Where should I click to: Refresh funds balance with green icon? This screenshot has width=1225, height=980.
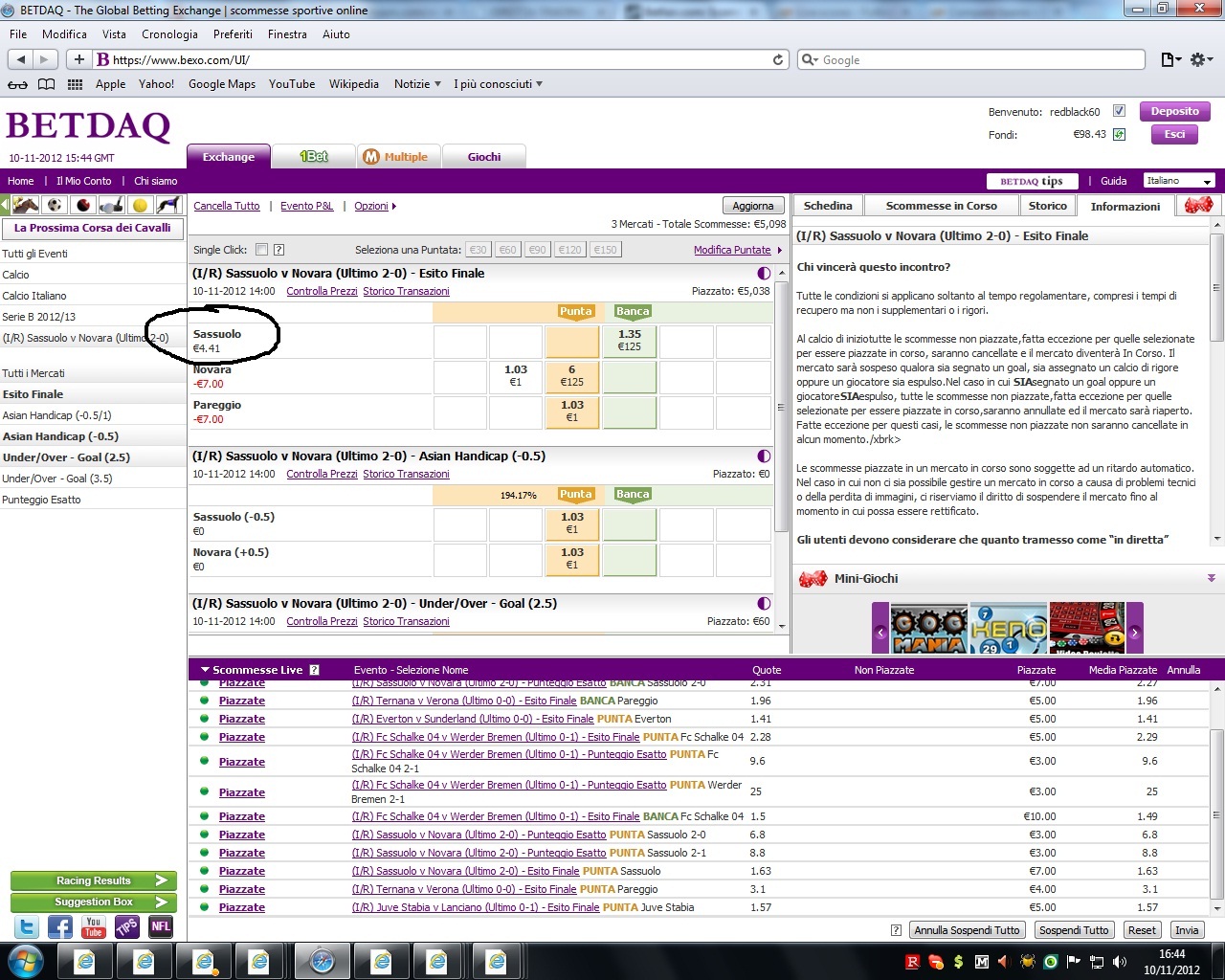pos(1119,135)
